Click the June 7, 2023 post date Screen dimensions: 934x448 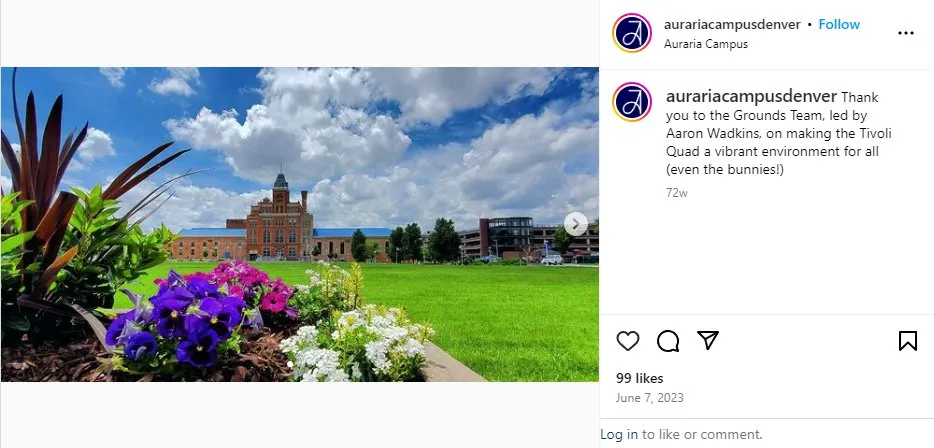click(650, 398)
